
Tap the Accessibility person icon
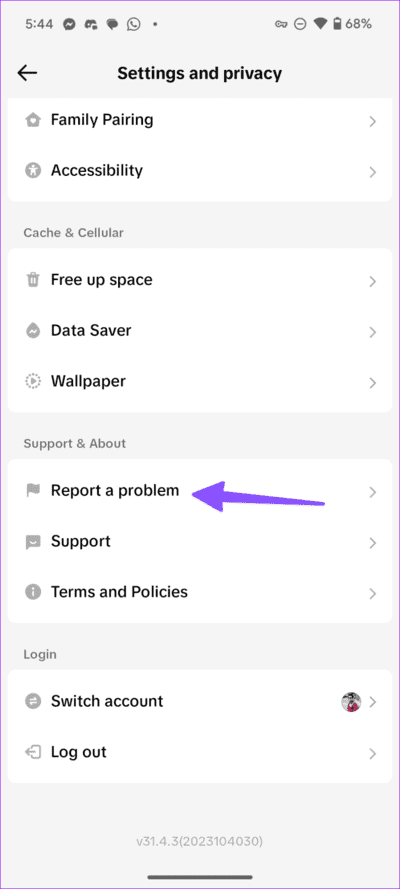click(33, 171)
